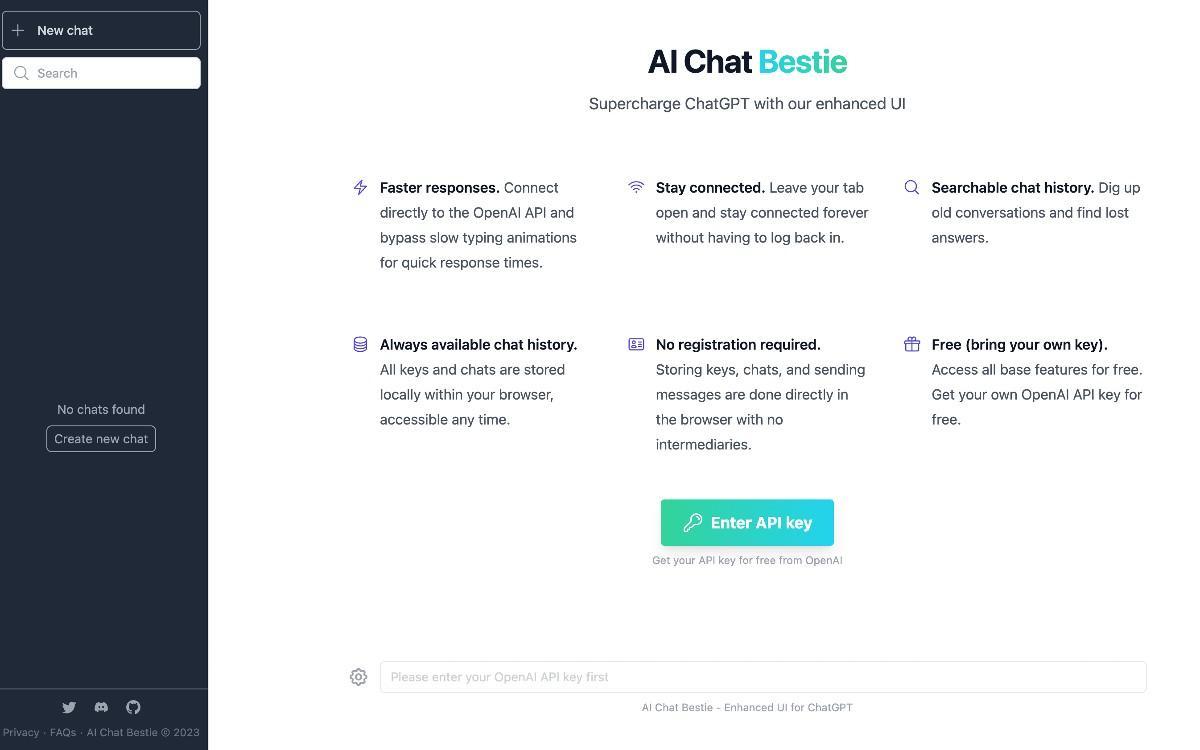Click the plus icon beside New chat

click(x=18, y=30)
